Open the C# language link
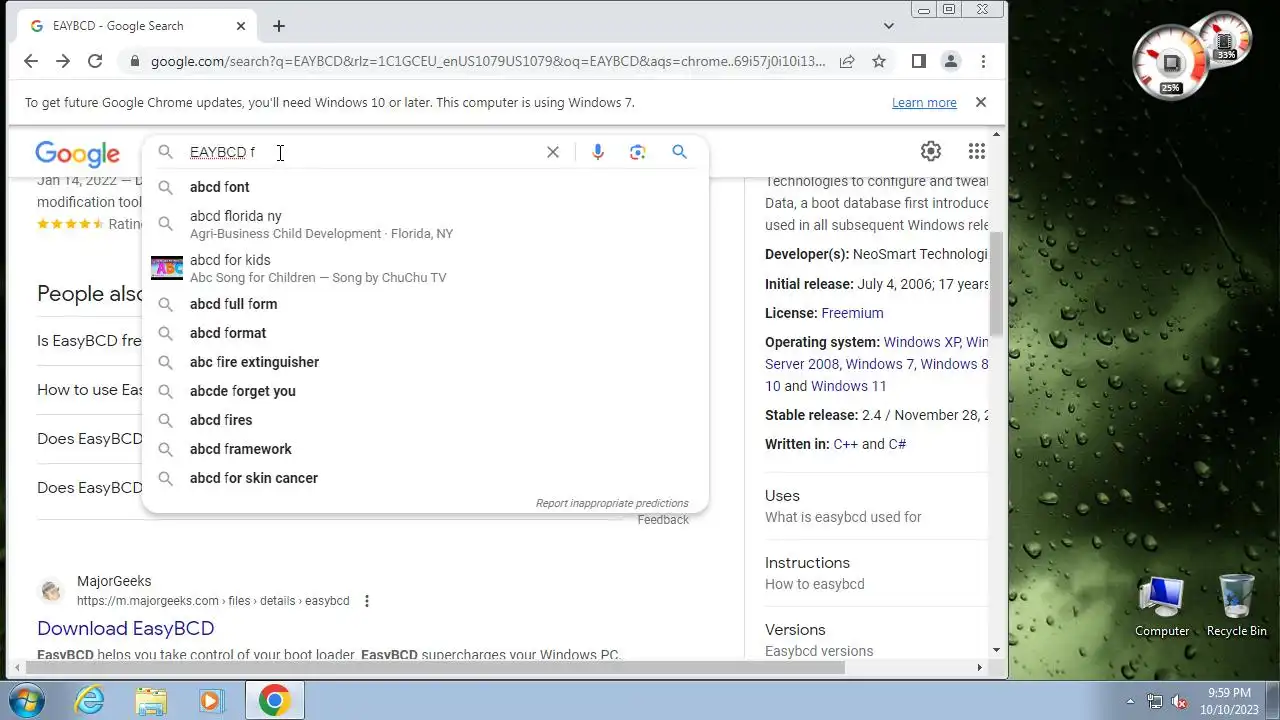The image size is (1280, 720). coord(897,444)
